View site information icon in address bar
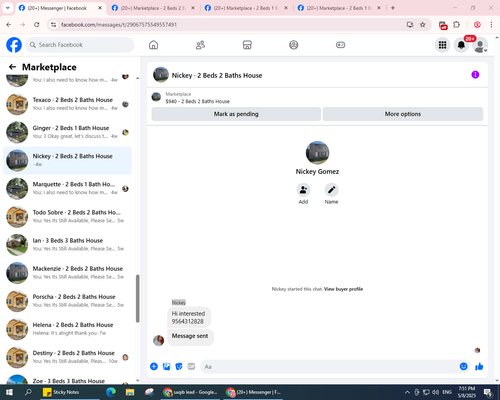The height and width of the screenshot is (400, 500). (x=53, y=24)
